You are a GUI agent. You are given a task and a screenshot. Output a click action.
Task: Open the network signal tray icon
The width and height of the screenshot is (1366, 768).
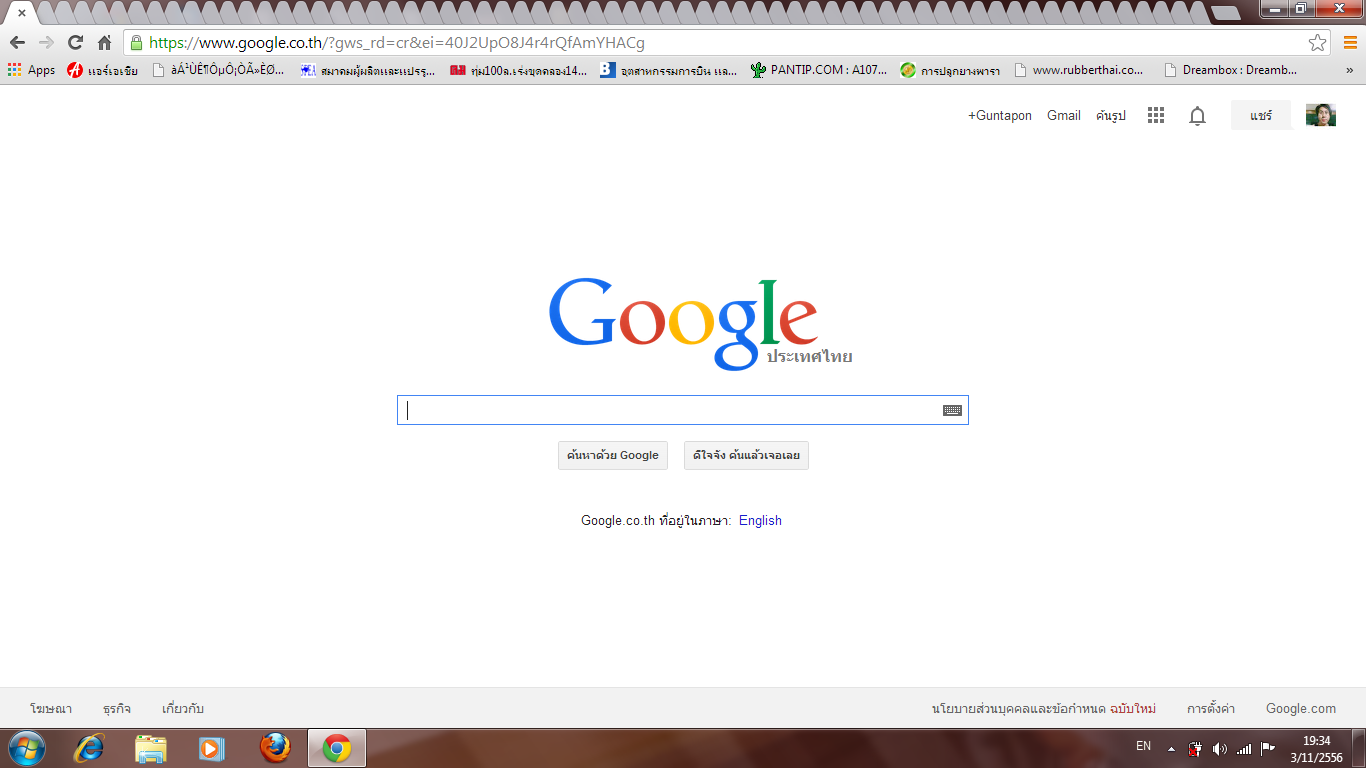click(1244, 748)
